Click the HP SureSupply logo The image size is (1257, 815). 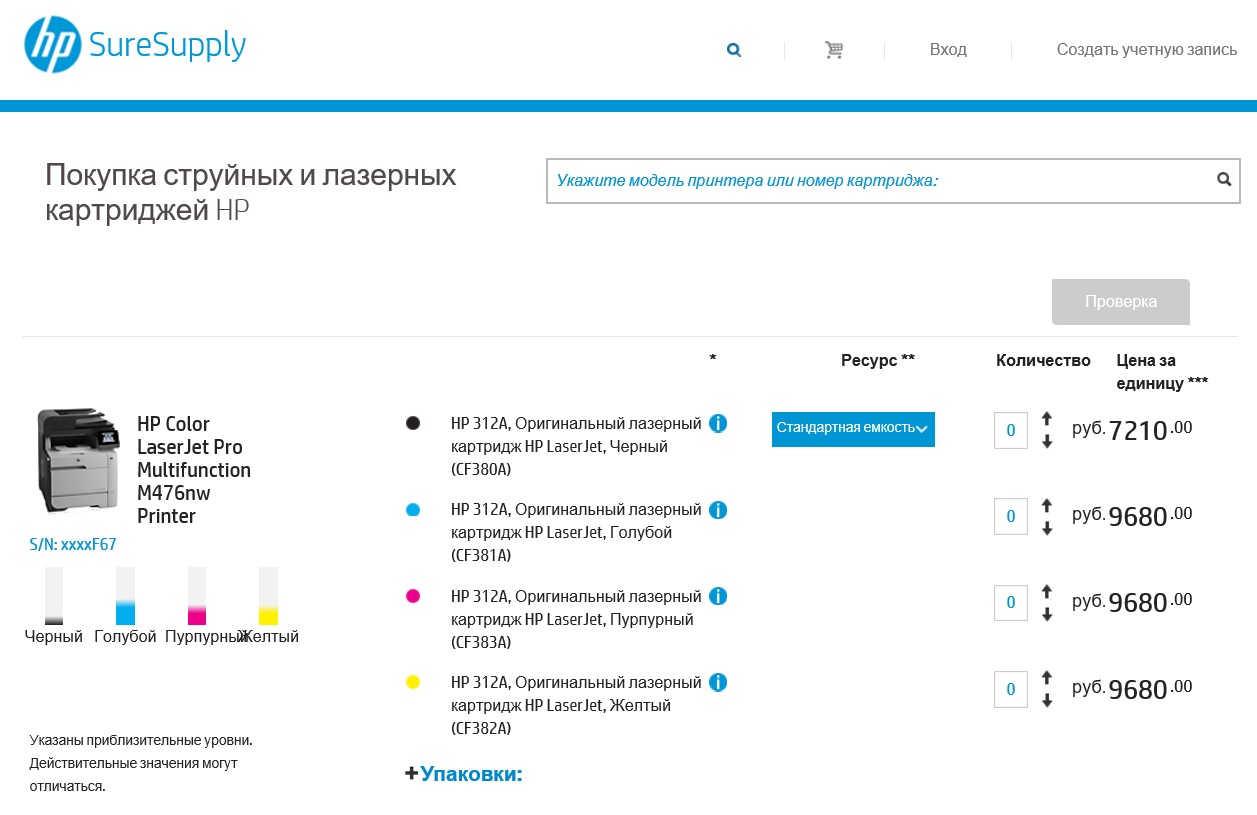pos(135,45)
